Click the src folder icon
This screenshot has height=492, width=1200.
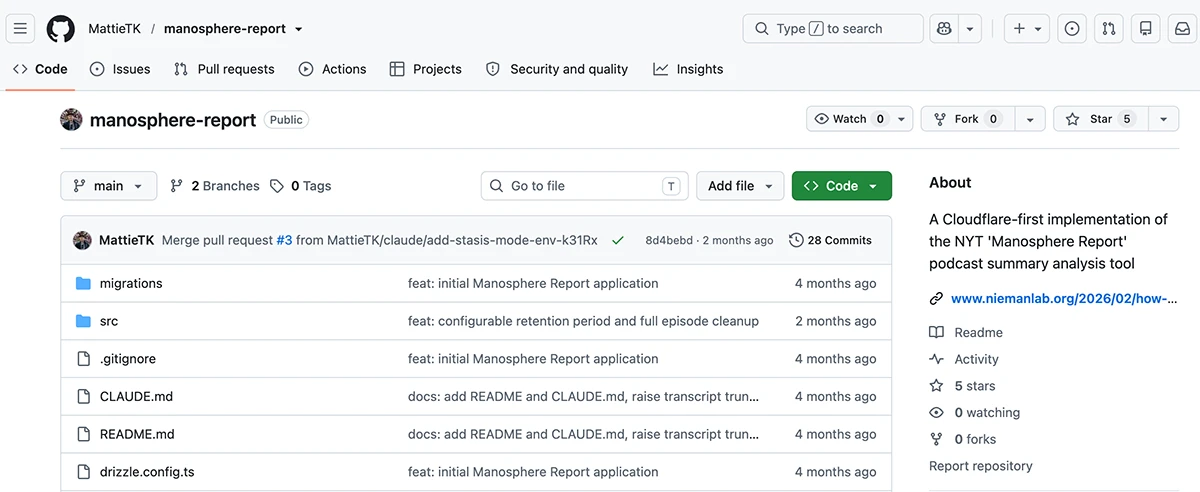pos(84,321)
